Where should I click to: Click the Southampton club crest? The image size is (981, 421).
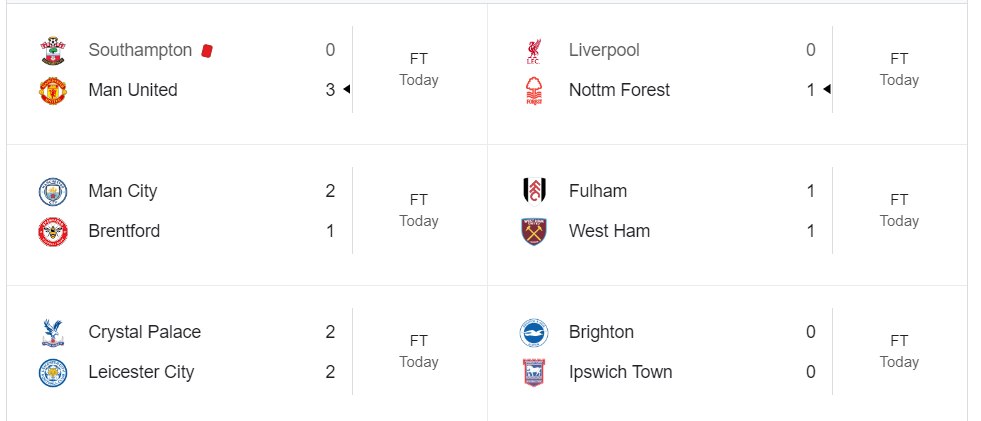pyautogui.click(x=52, y=50)
